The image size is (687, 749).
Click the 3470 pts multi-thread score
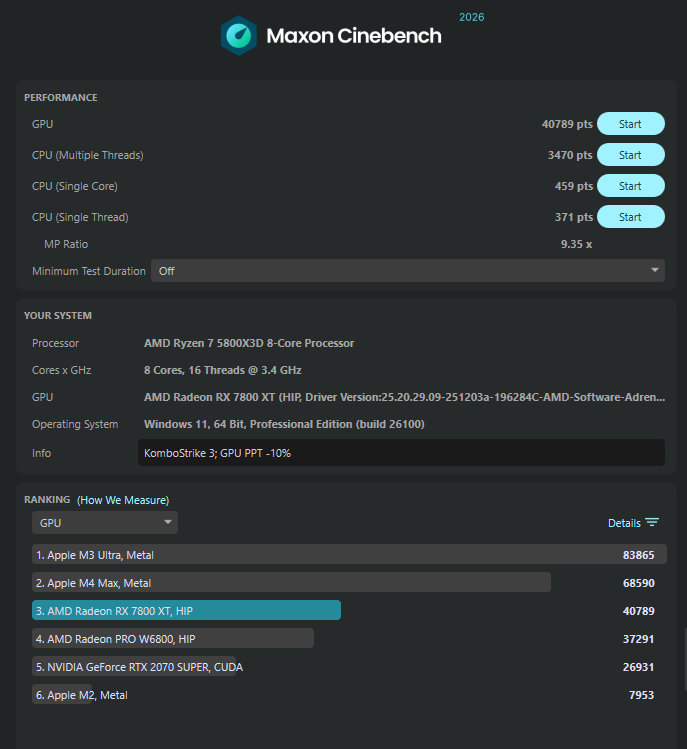[570, 155]
